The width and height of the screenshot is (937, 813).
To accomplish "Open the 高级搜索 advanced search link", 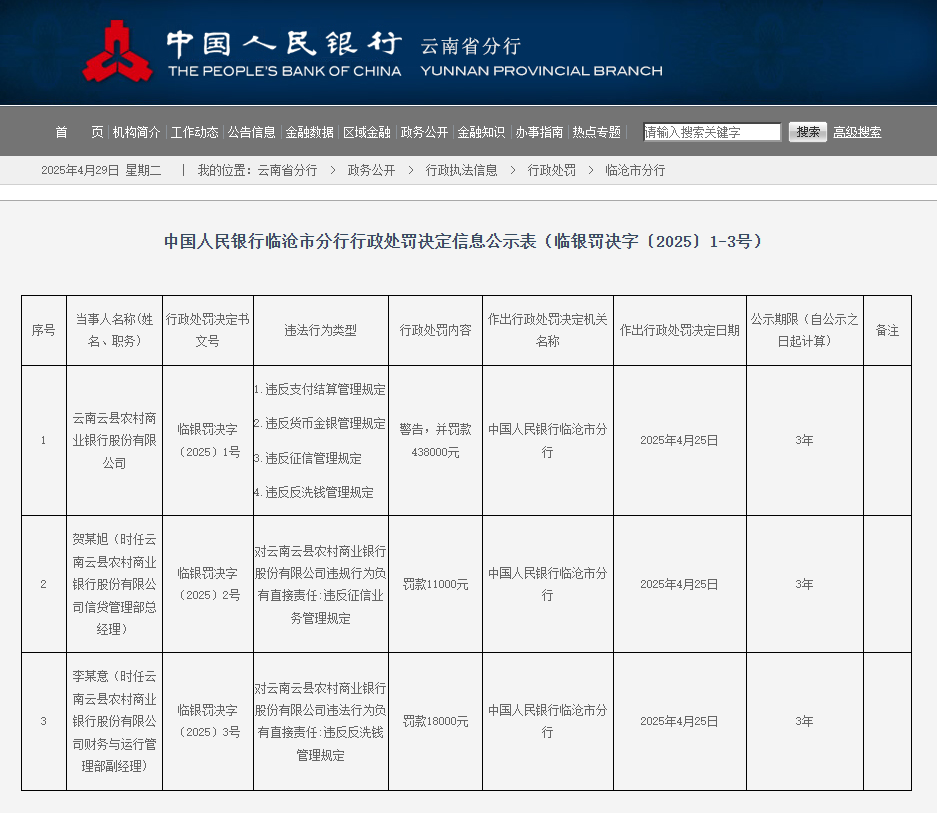I will pos(857,132).
